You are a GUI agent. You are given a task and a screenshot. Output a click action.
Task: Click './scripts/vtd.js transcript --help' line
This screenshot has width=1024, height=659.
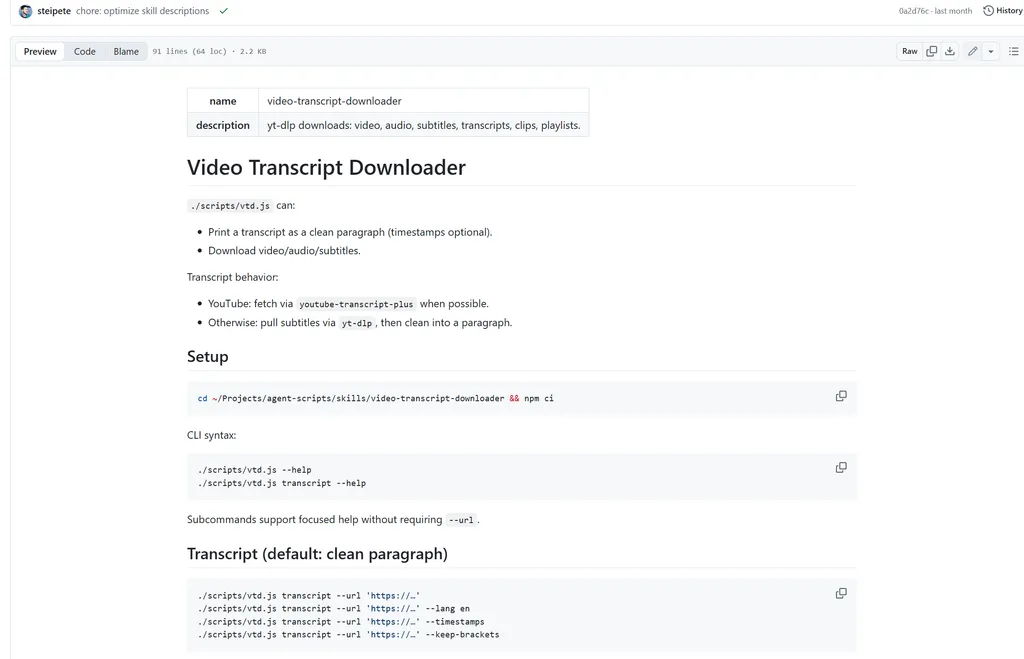(x=281, y=483)
